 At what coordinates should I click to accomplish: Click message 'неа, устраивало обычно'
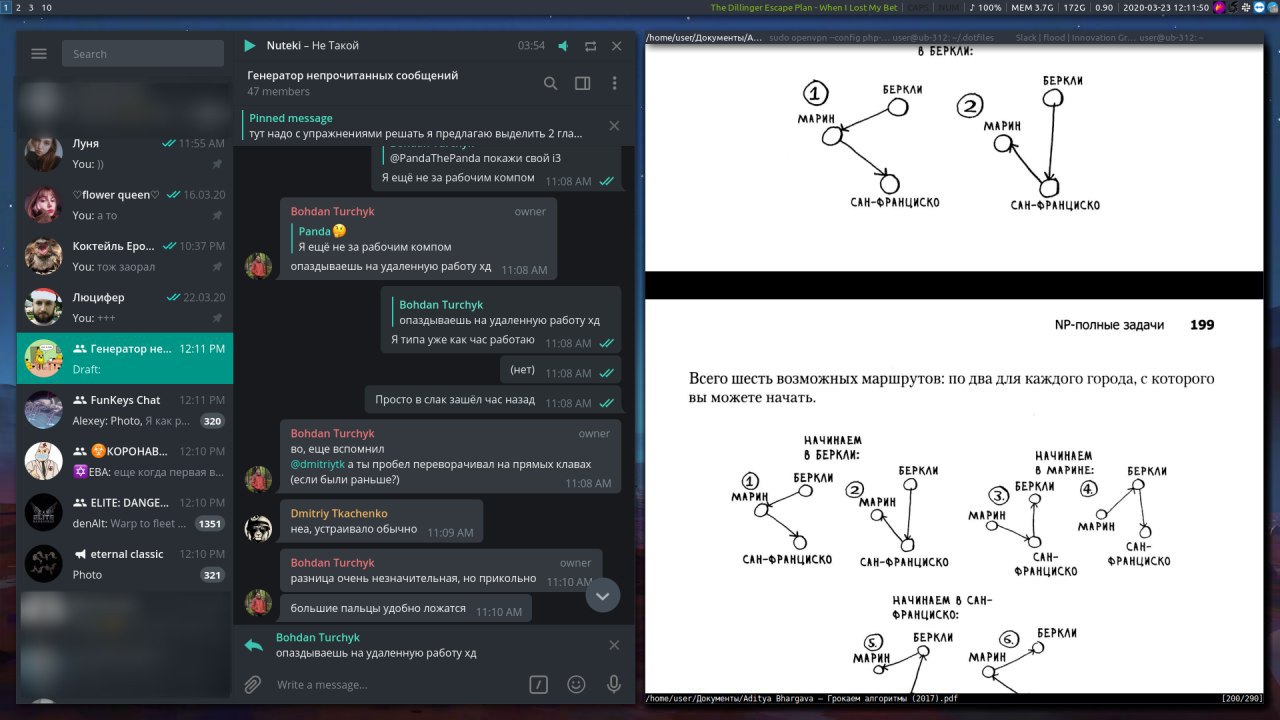coord(381,521)
